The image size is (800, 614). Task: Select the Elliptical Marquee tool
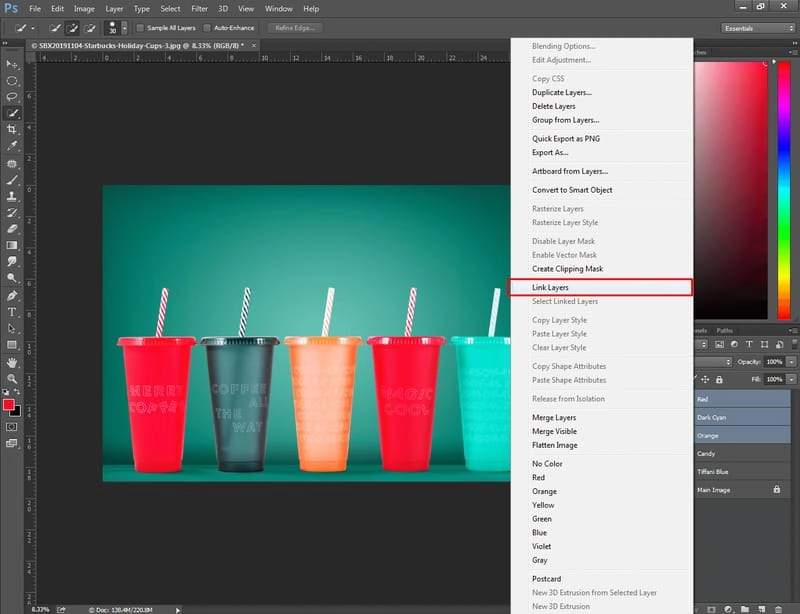coord(11,81)
